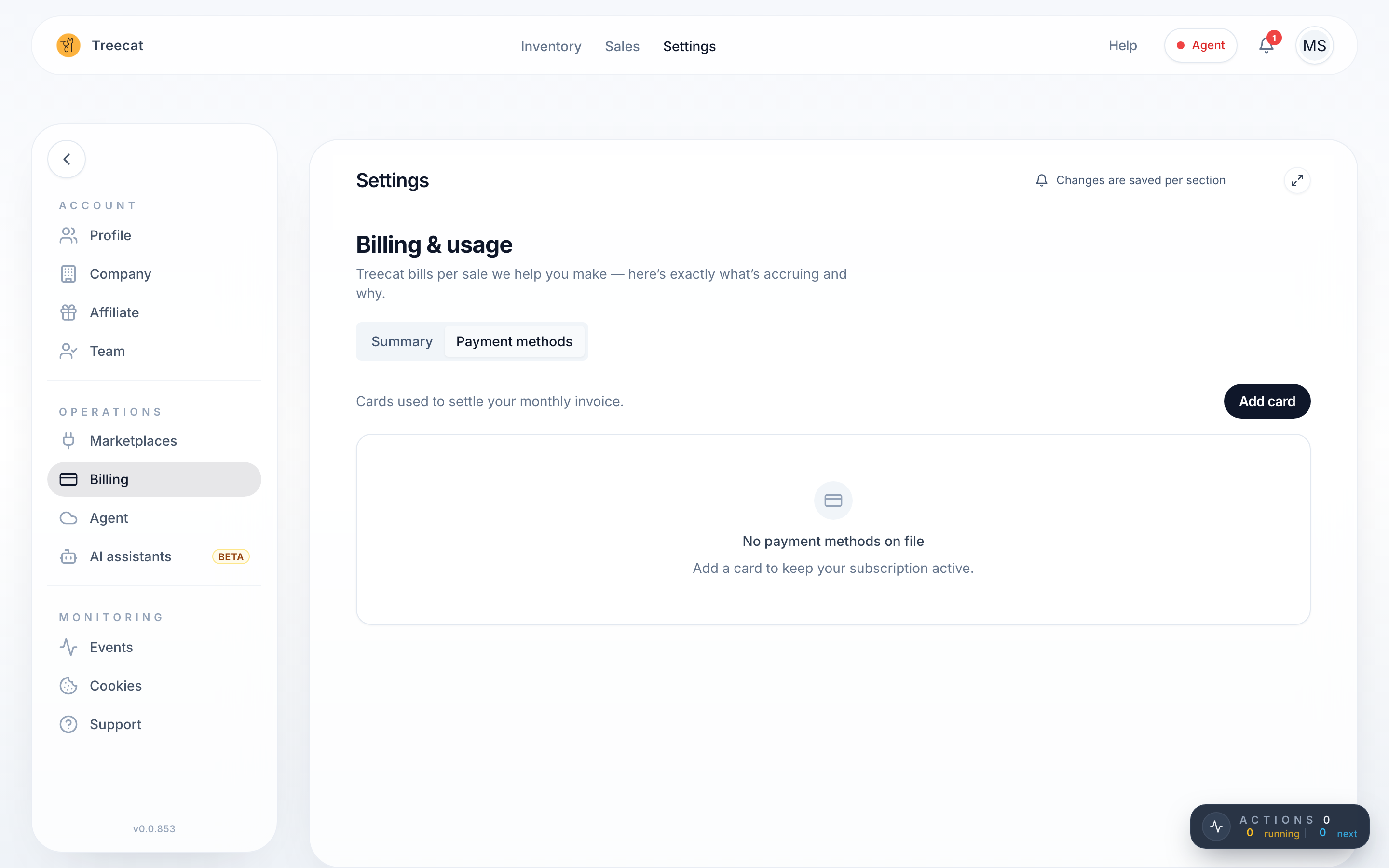Open AI assistants settings

pyautogui.click(x=154, y=556)
